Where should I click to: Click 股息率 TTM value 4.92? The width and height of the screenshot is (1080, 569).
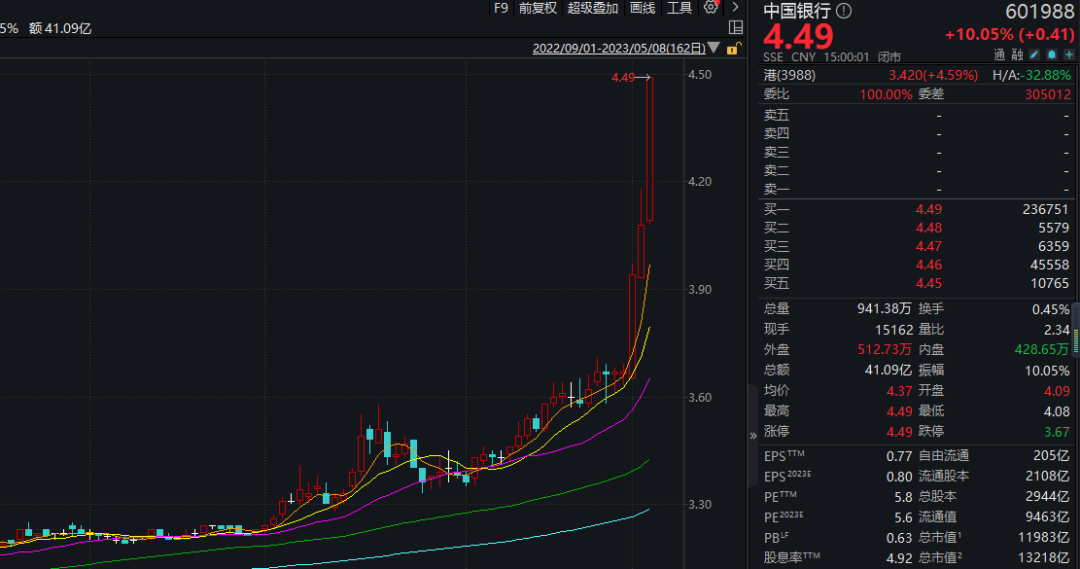click(899, 558)
